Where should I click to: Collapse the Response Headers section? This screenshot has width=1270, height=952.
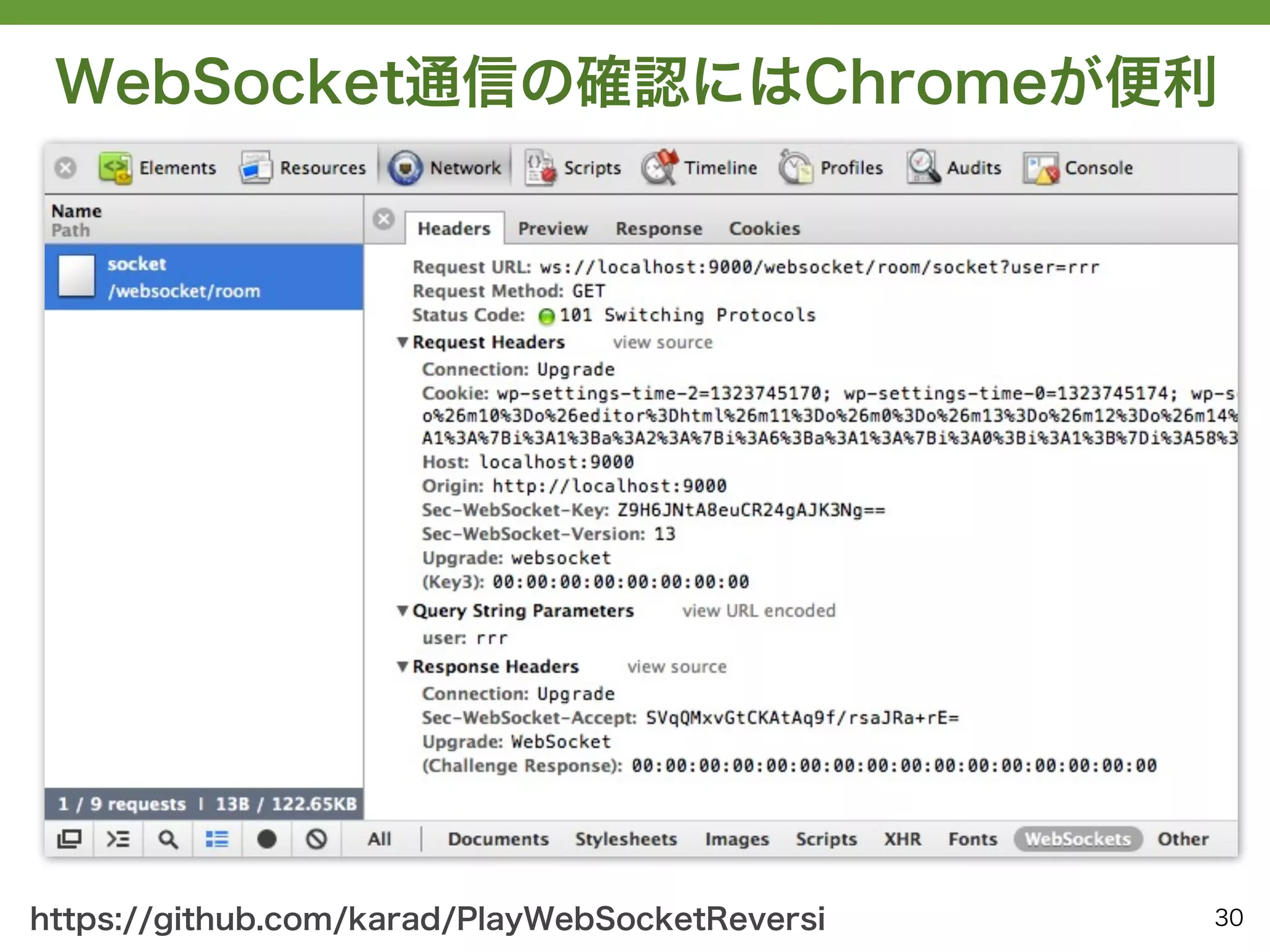point(402,667)
